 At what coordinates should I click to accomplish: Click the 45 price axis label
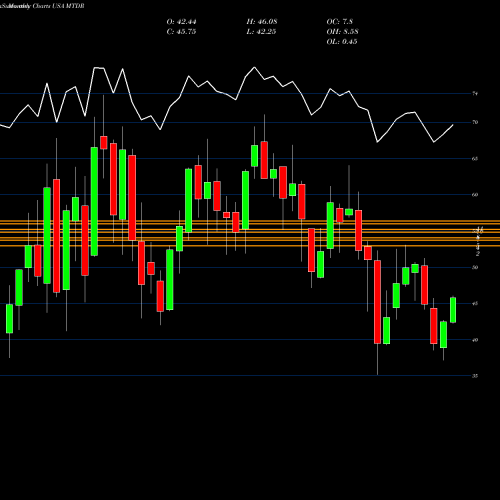[x=475, y=304]
